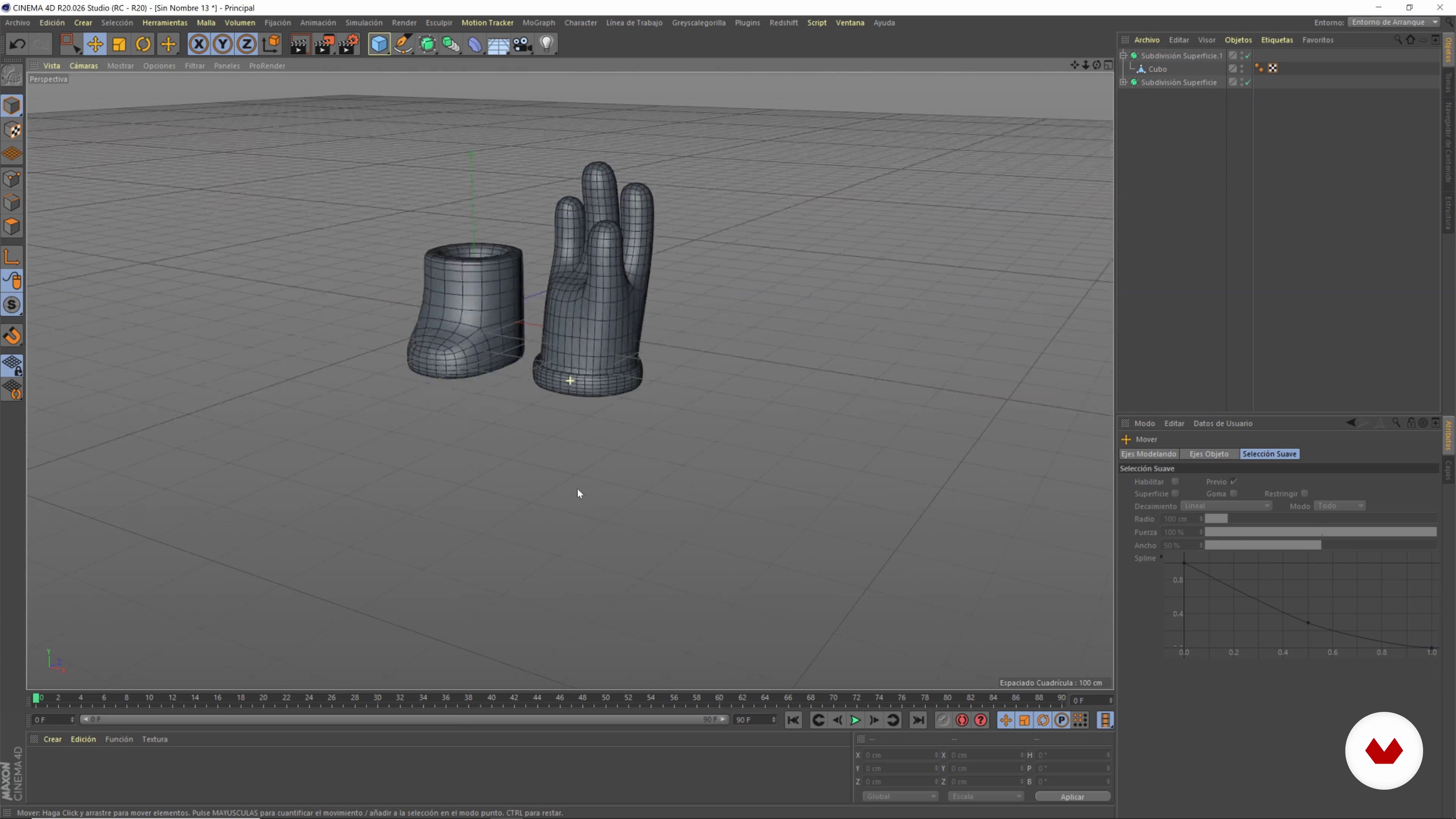Click frame 30 on the timeline
1456x819 pixels.
[378, 698]
